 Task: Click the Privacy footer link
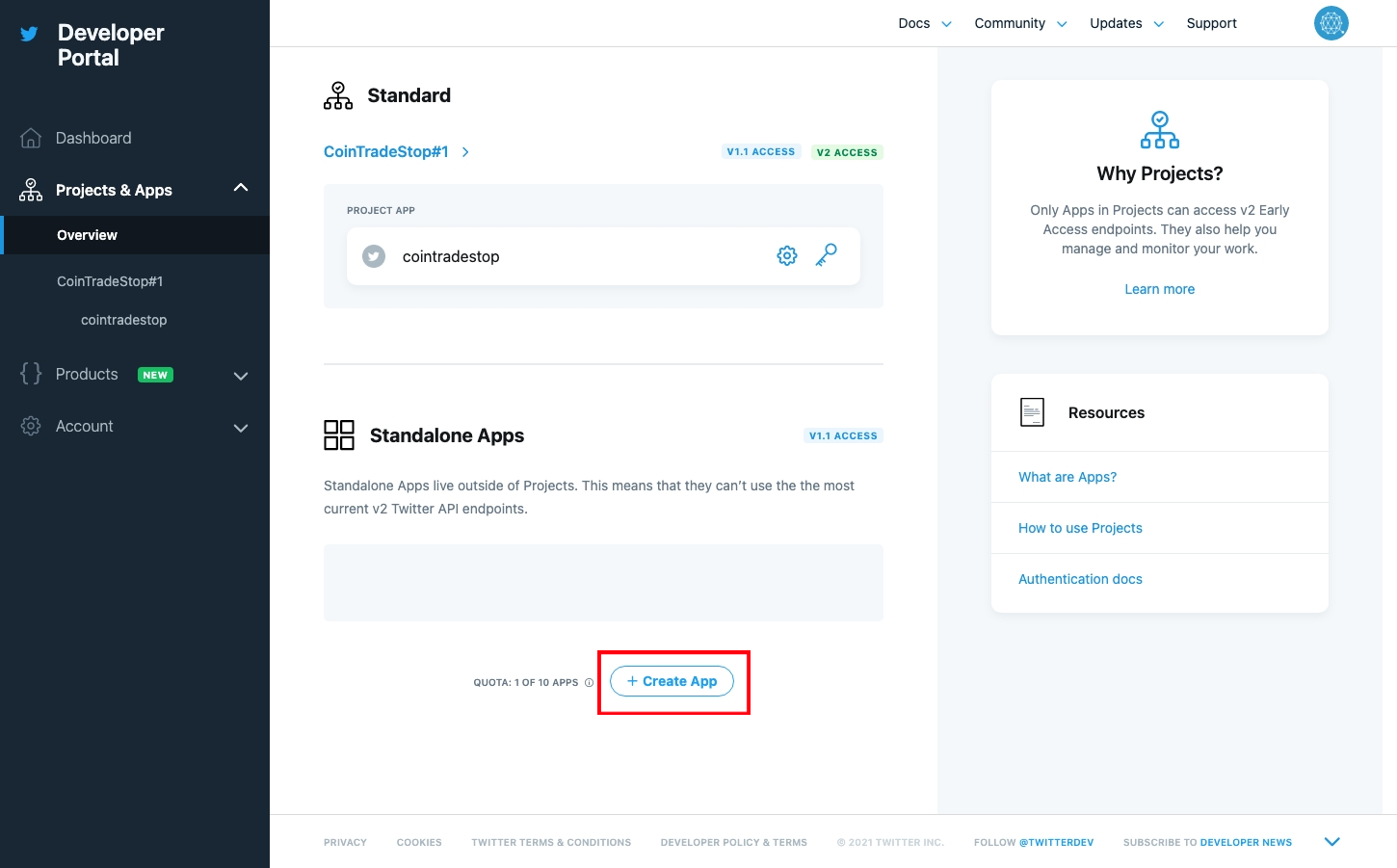point(345,842)
